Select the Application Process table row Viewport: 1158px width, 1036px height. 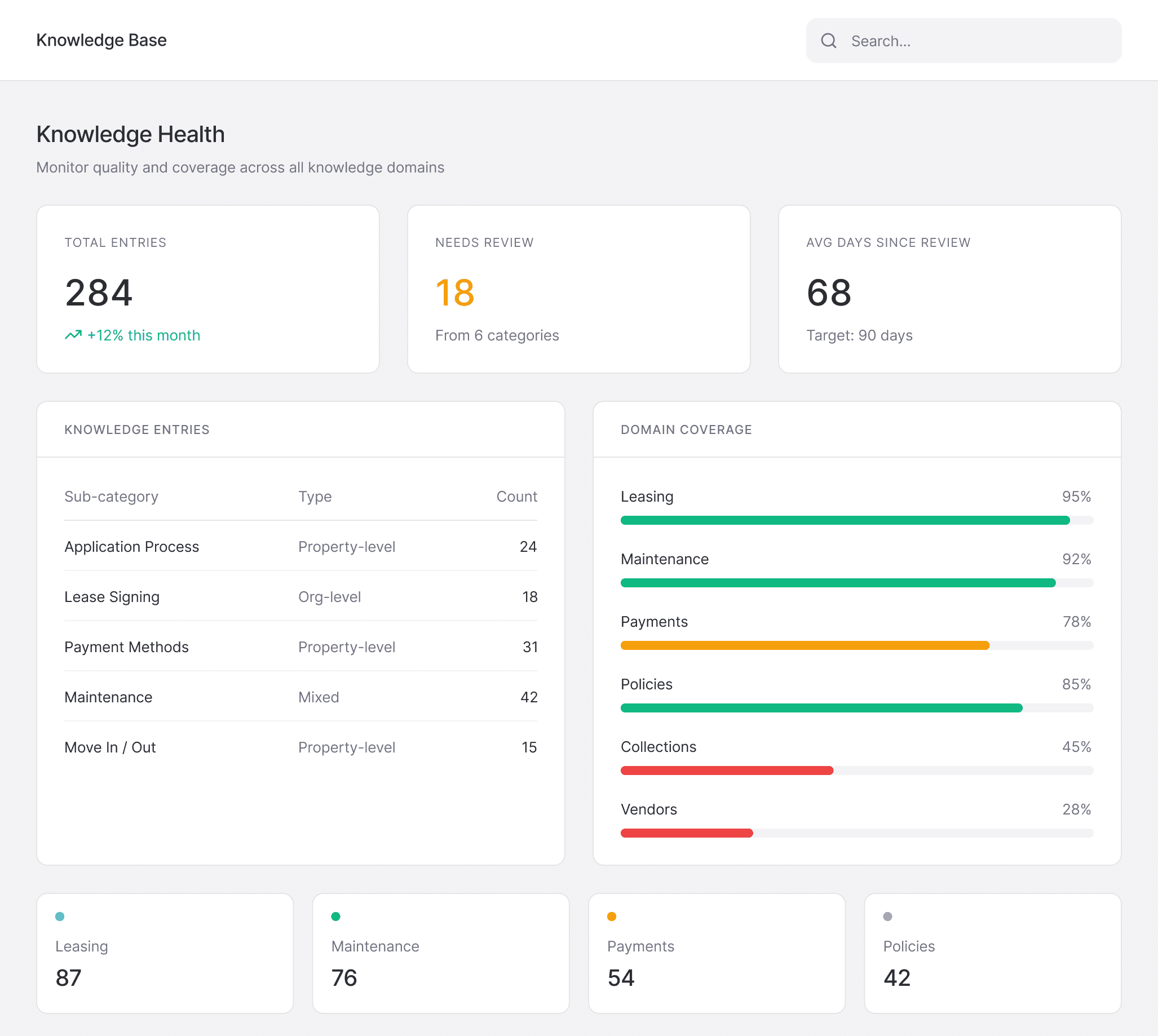pos(300,546)
